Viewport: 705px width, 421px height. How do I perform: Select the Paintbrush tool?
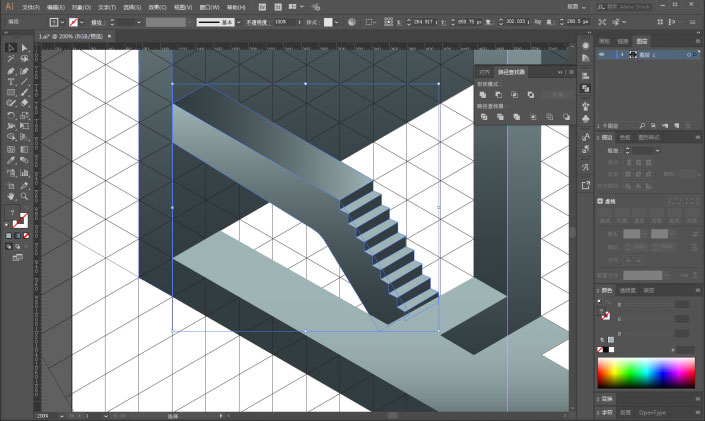24,93
